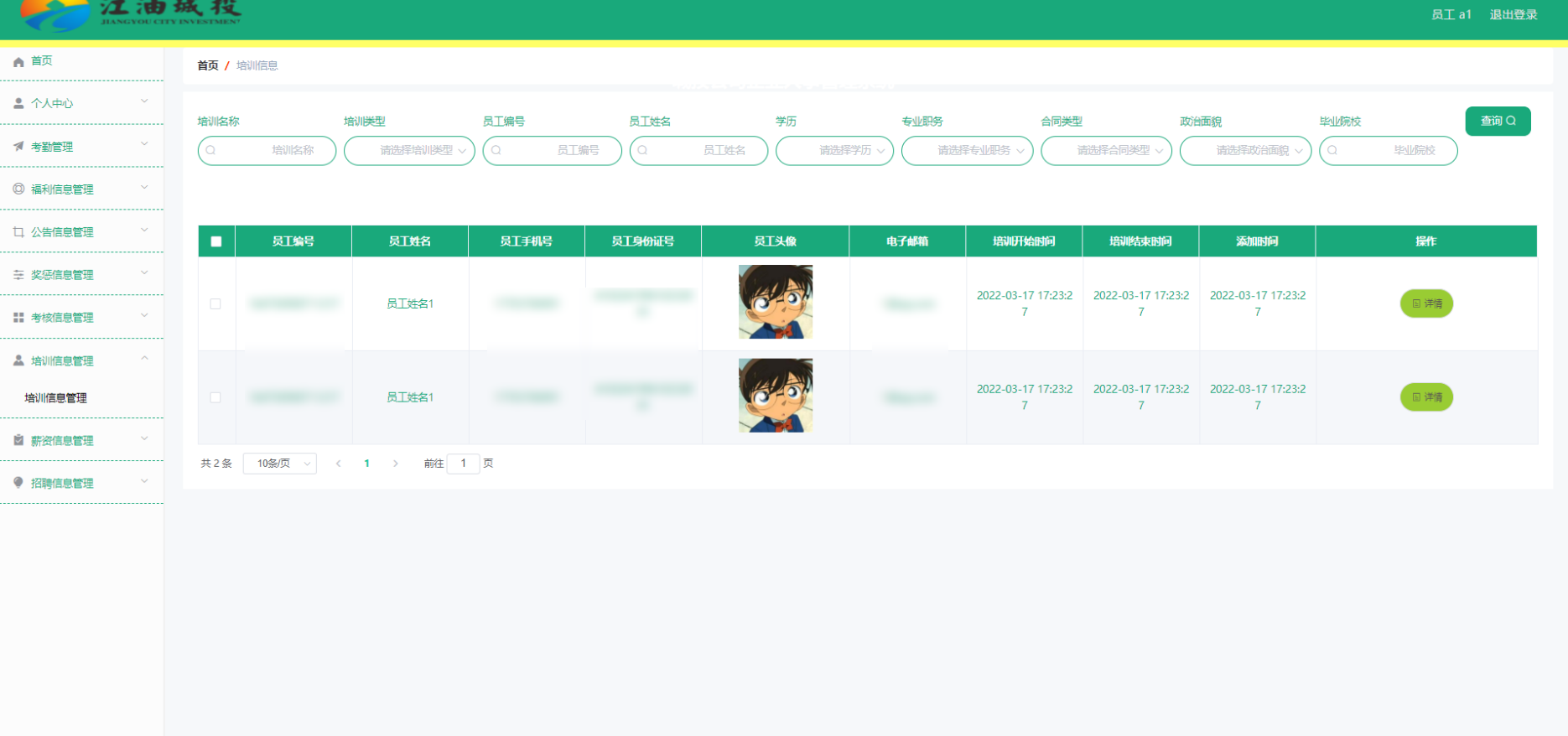Click the 奖惩信息管理 sliders icon
Image resolution: width=1568 pixels, height=736 pixels.
point(18,274)
